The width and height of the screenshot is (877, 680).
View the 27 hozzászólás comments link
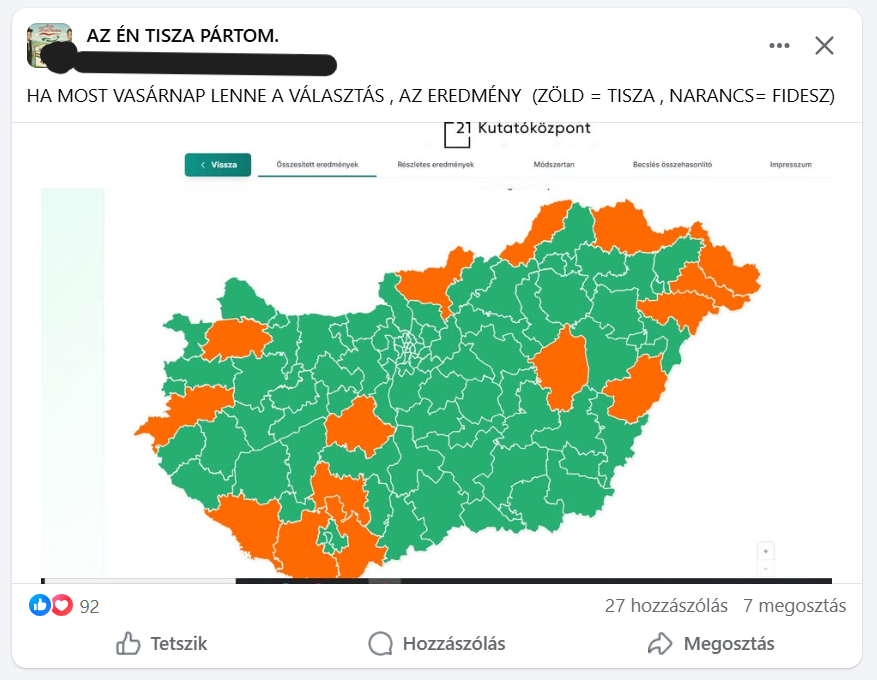(664, 606)
